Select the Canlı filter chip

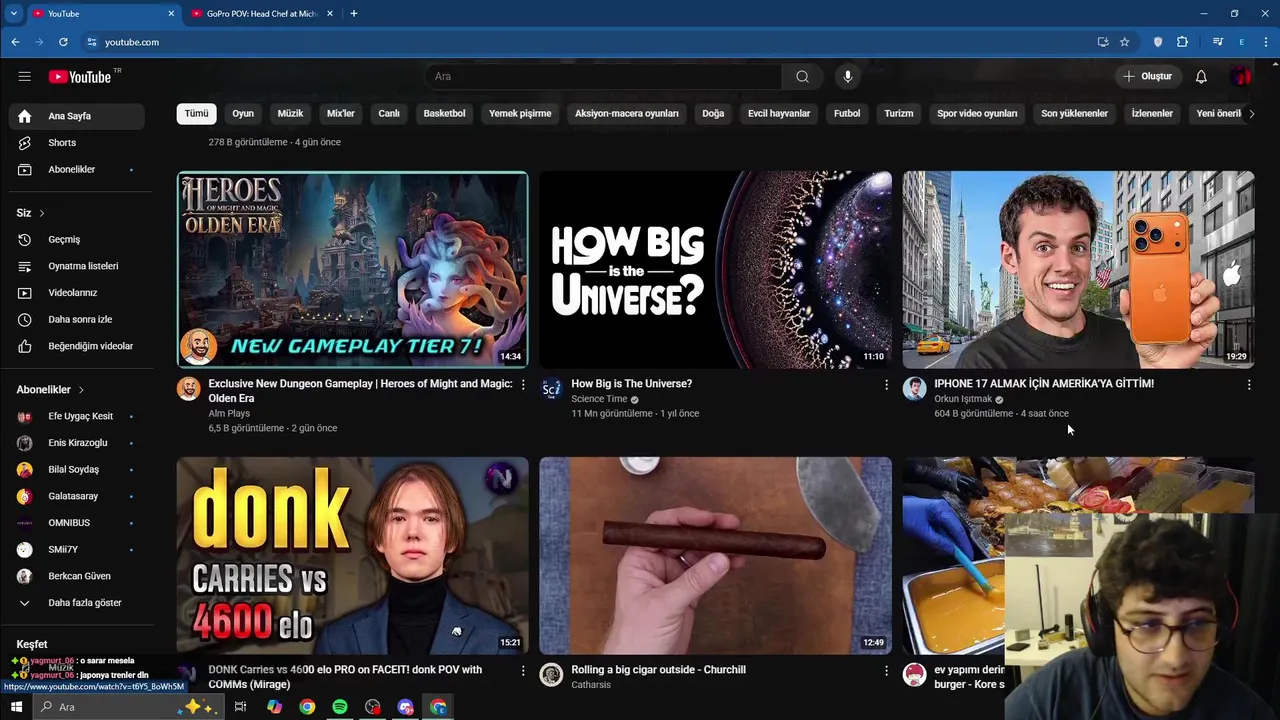pos(389,114)
